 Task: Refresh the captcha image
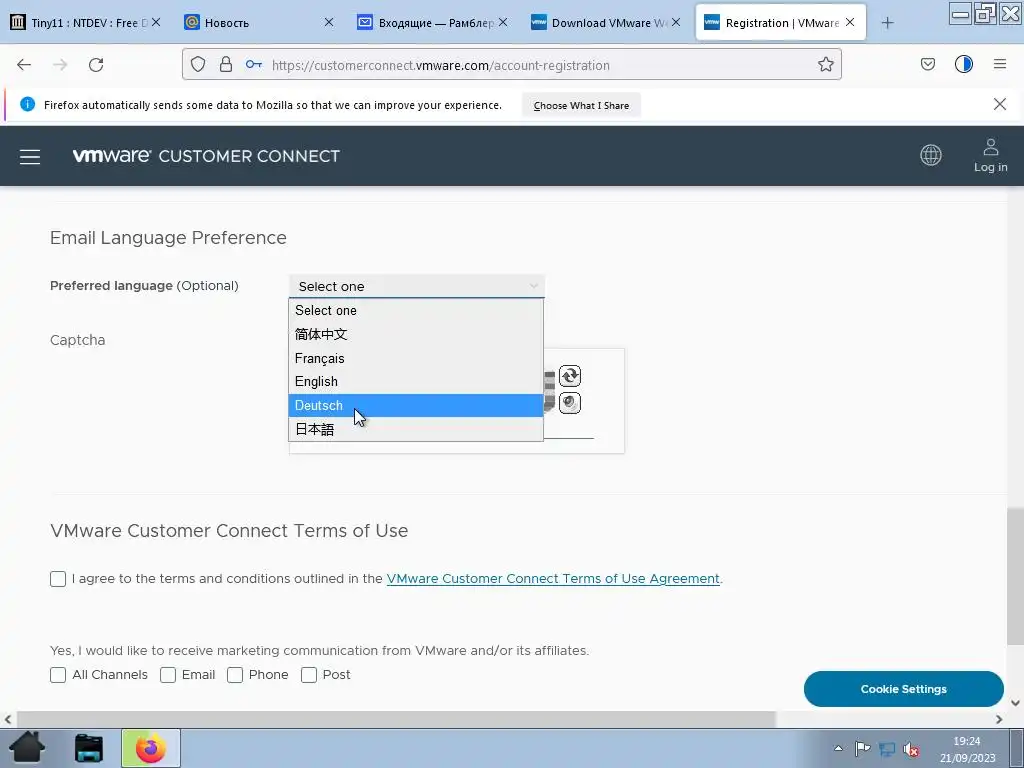point(569,376)
